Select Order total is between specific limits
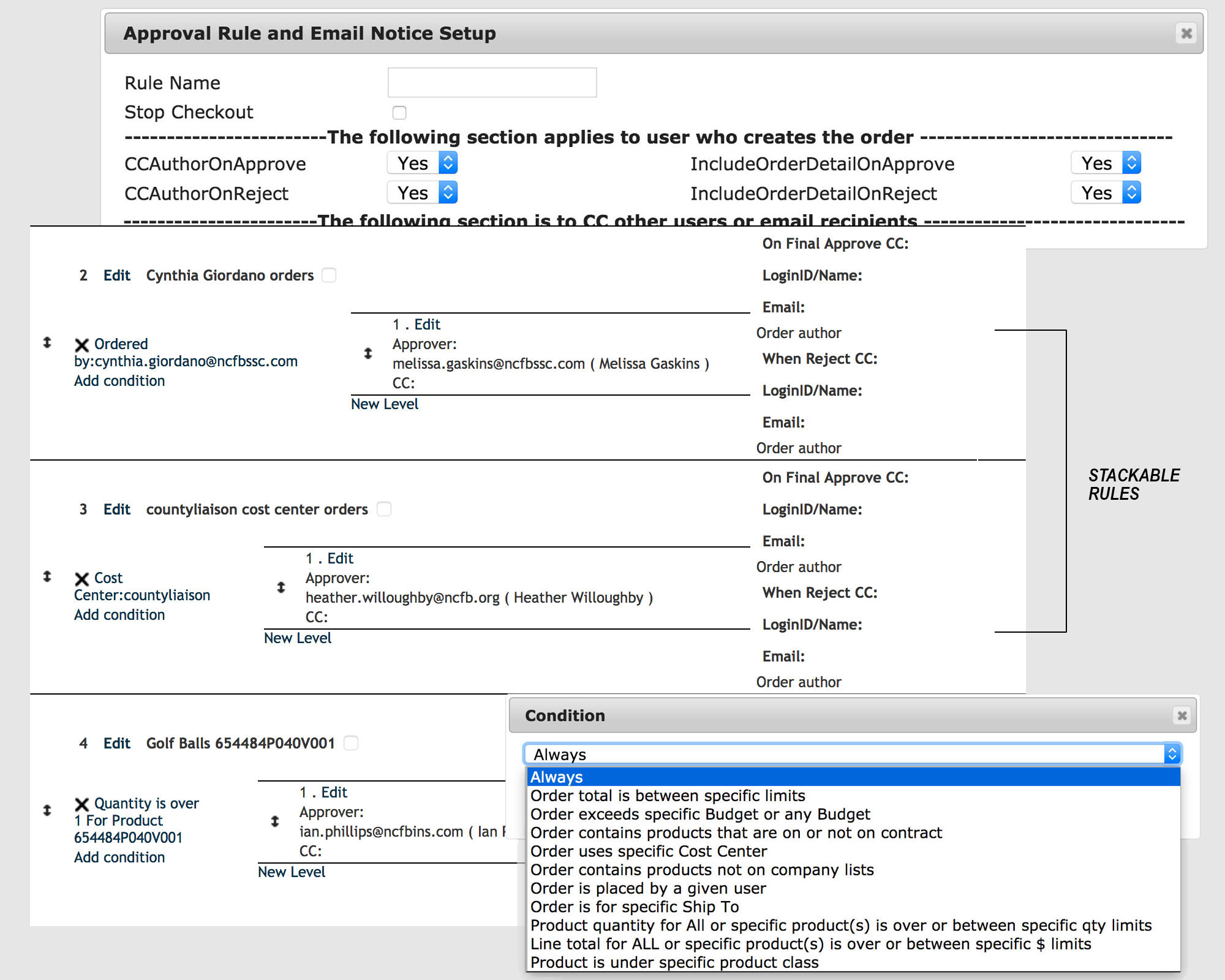Screen dimensions: 1225x980 pyautogui.click(x=853, y=796)
